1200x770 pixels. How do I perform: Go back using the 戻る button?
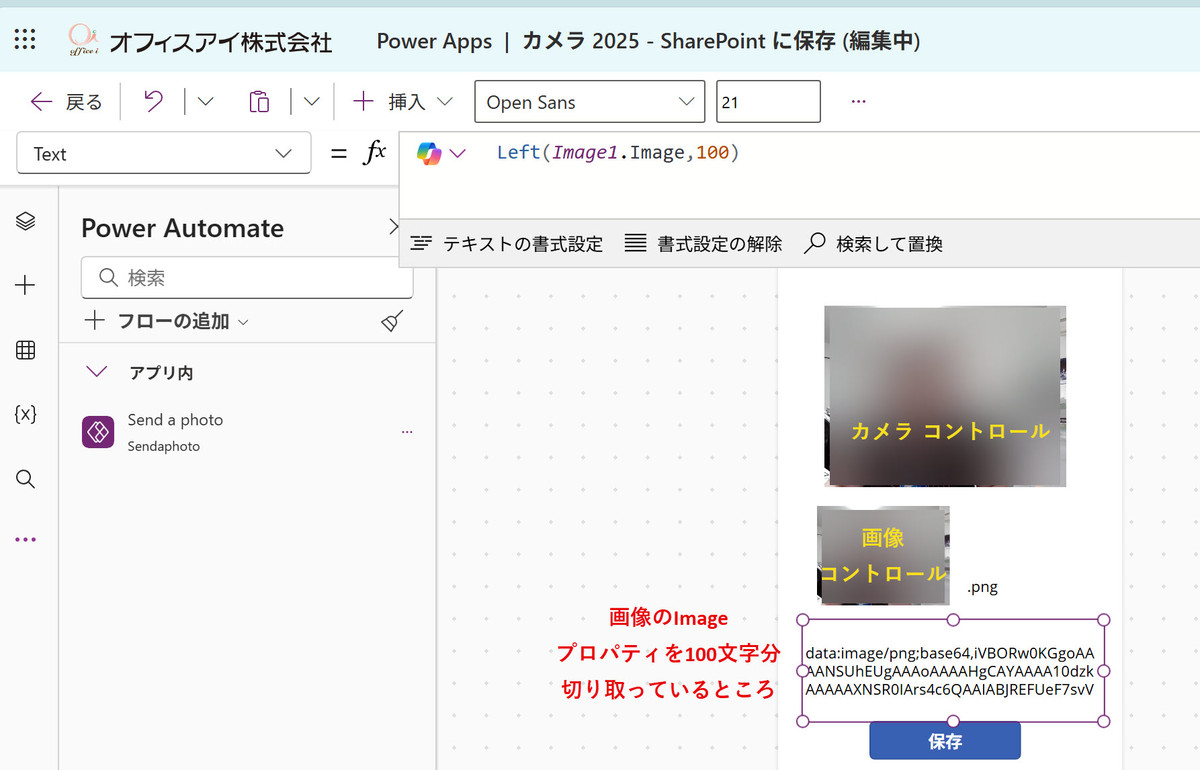point(66,102)
